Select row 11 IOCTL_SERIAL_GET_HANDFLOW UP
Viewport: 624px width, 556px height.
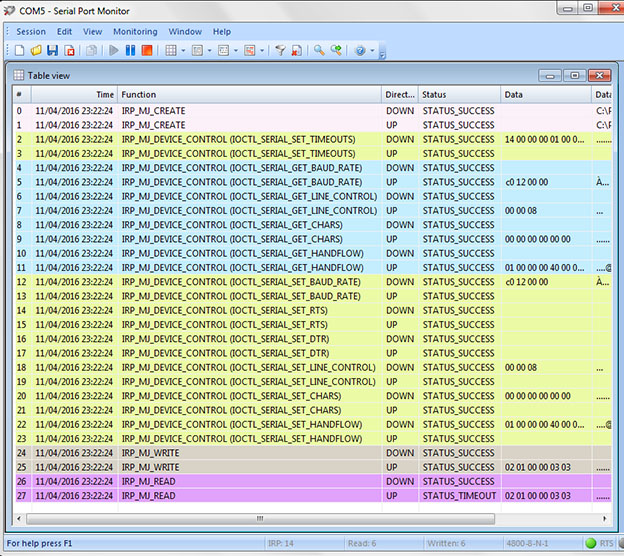point(312,267)
